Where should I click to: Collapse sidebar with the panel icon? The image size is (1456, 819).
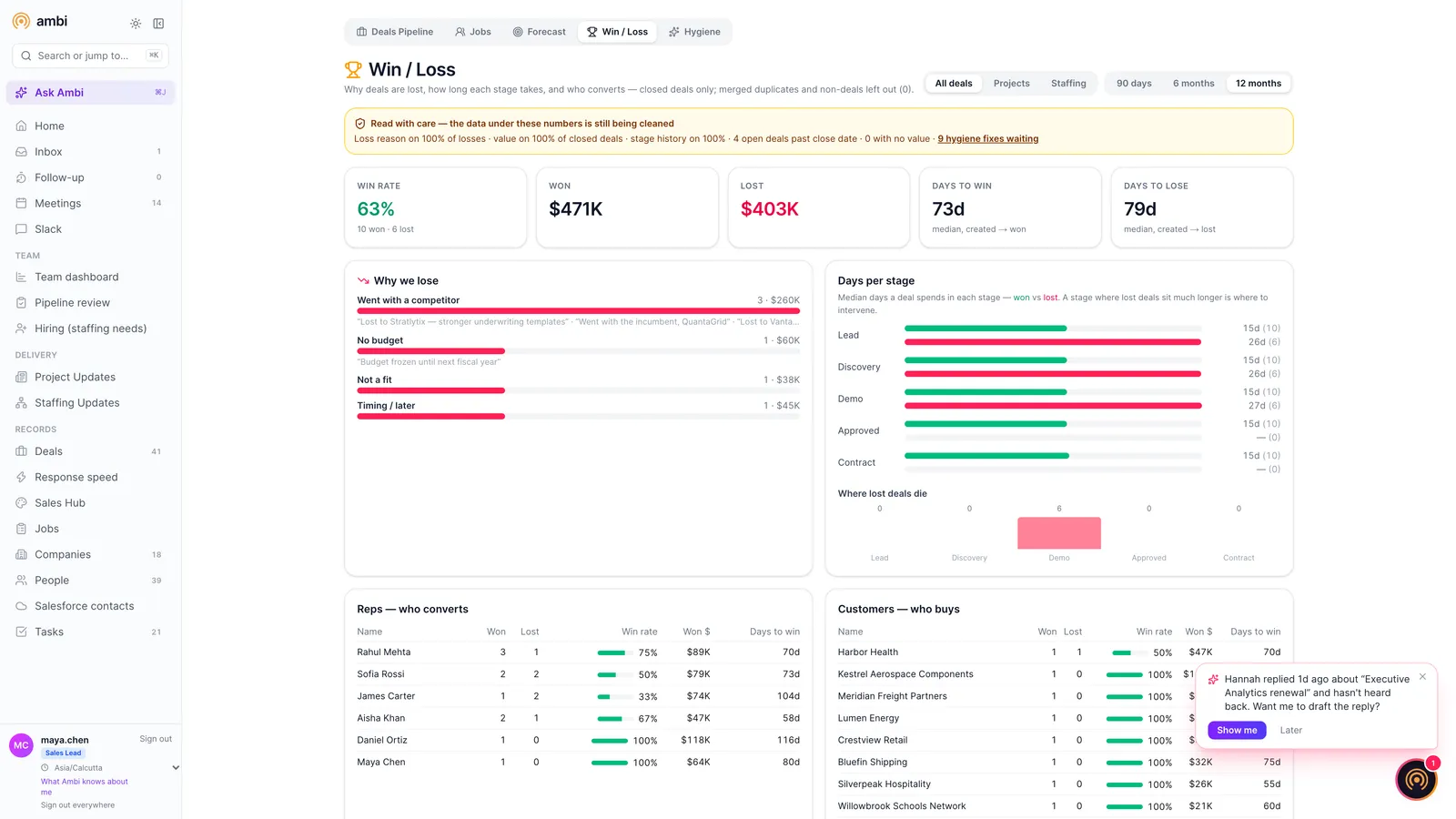[x=158, y=24]
